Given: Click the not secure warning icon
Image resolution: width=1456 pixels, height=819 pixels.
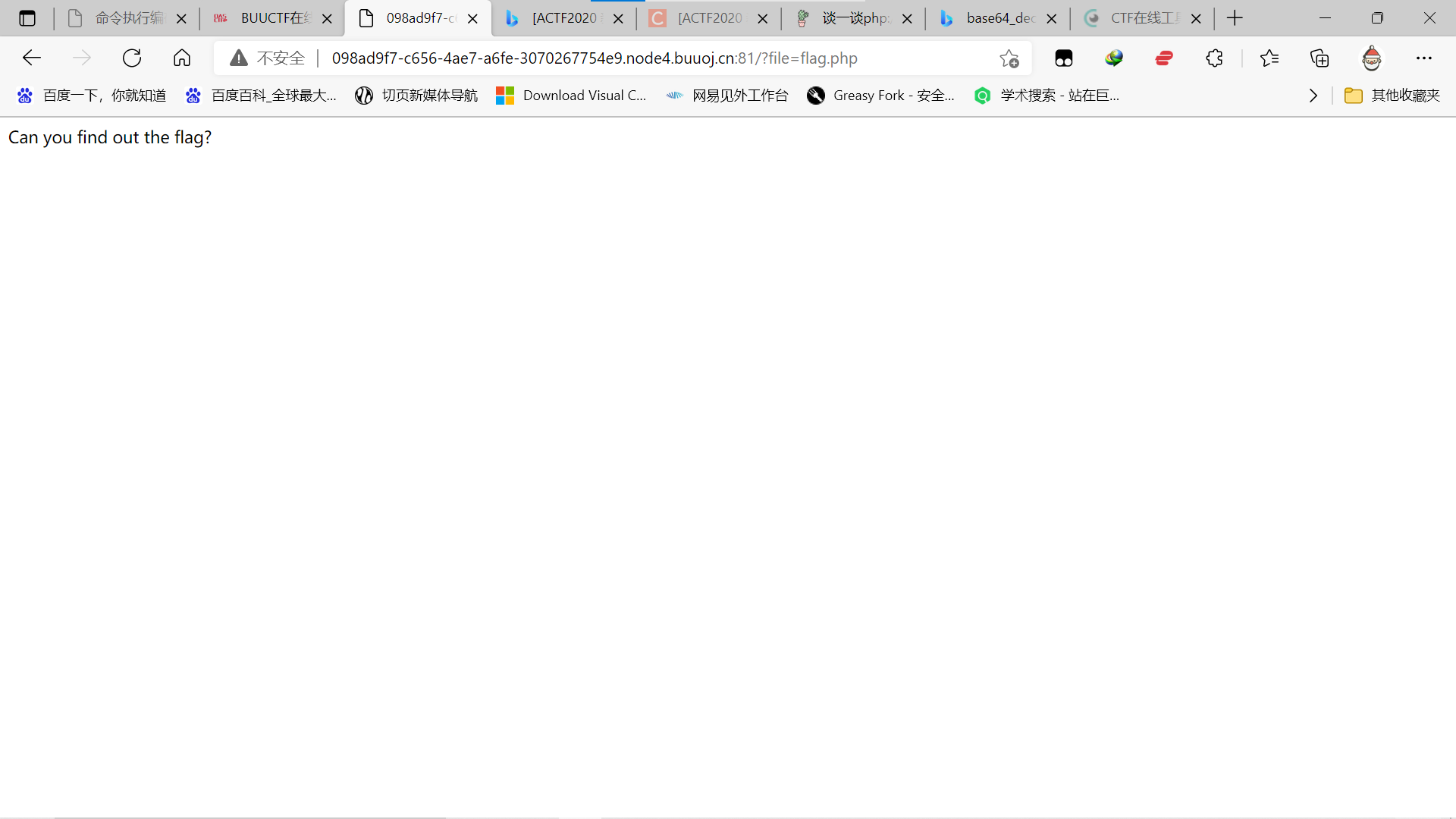Looking at the screenshot, I should (x=239, y=58).
